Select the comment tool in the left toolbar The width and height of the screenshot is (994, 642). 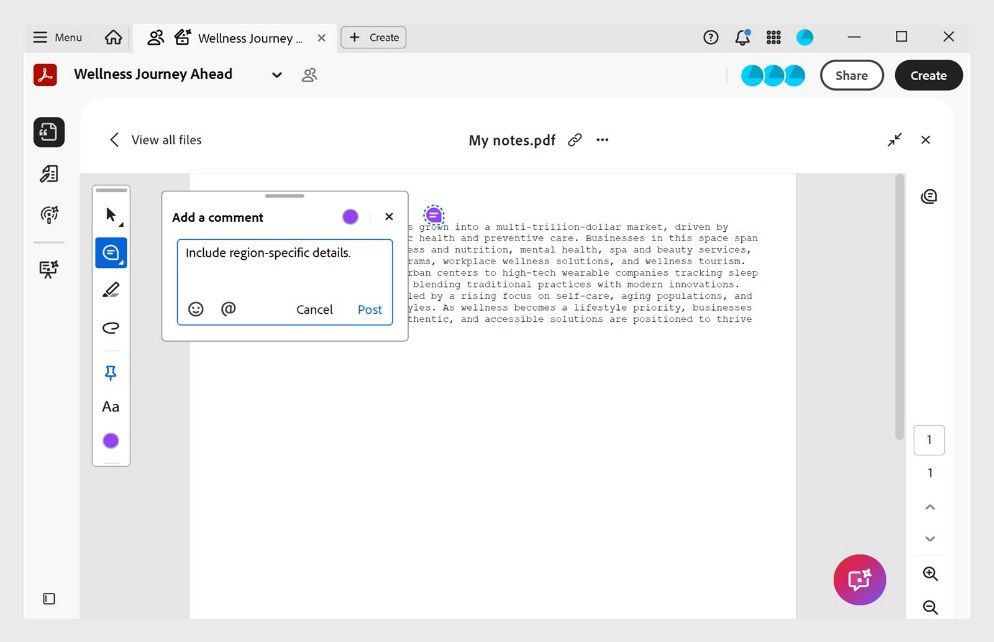click(x=110, y=252)
